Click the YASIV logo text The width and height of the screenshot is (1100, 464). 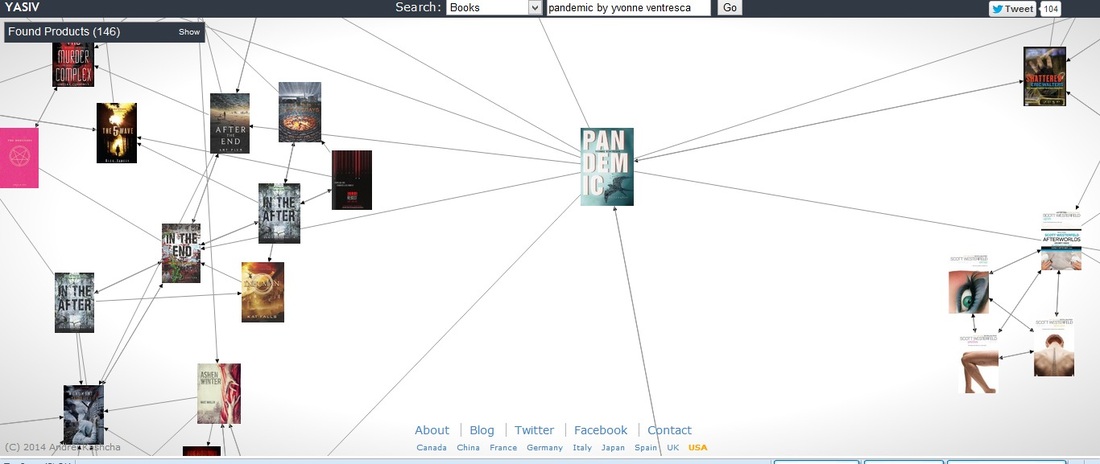click(22, 8)
